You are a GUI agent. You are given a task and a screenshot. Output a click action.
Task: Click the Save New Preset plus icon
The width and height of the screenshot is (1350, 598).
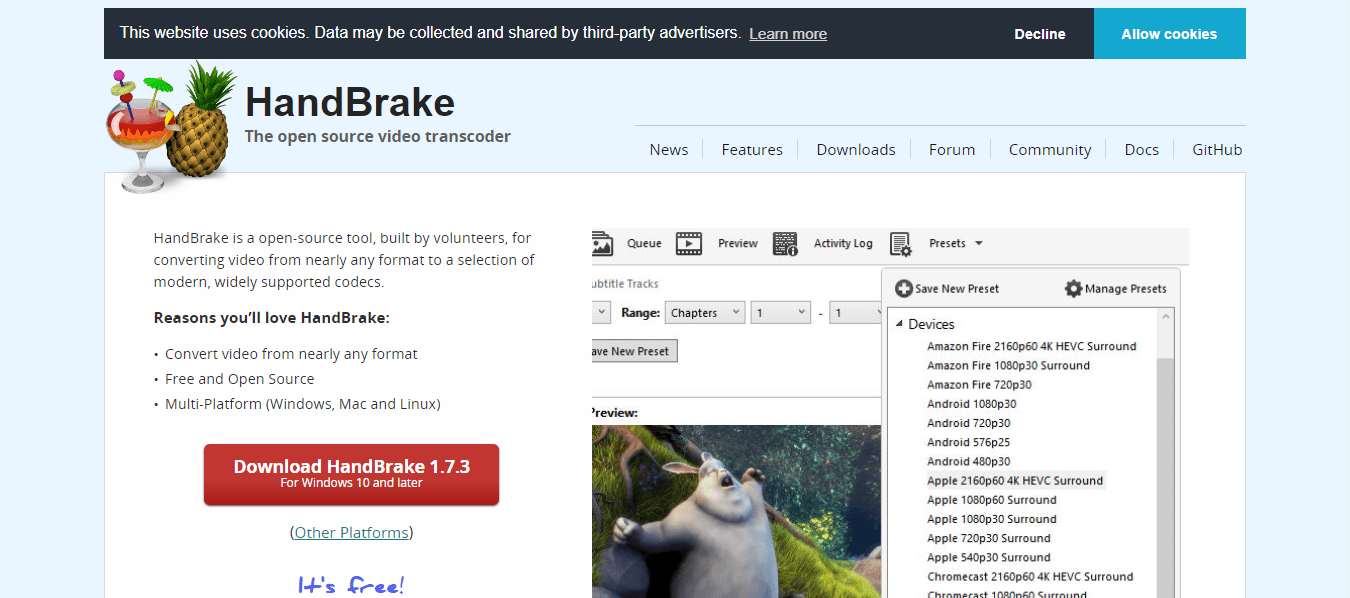[x=903, y=288]
